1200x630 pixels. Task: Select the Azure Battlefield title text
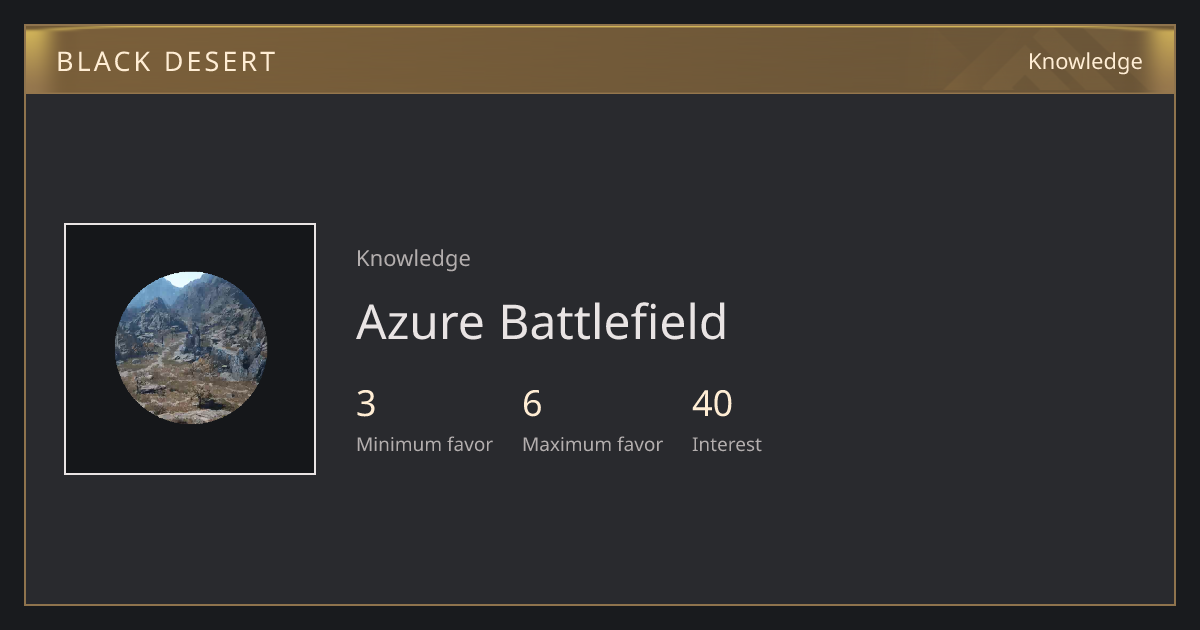[x=541, y=322]
